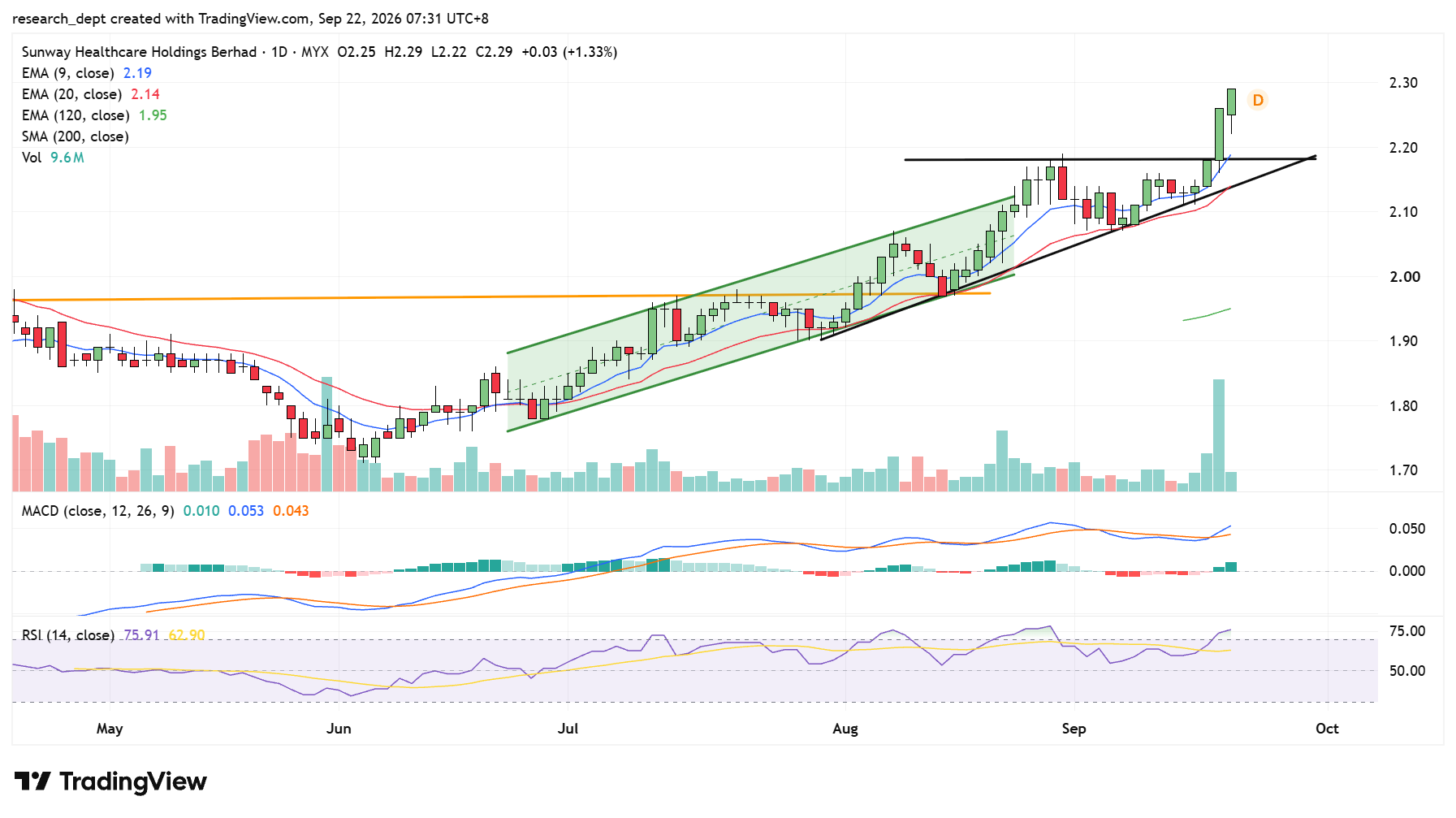Click the 2.30 price scale label
Viewport: 1456px width, 818px height.
(x=1404, y=83)
